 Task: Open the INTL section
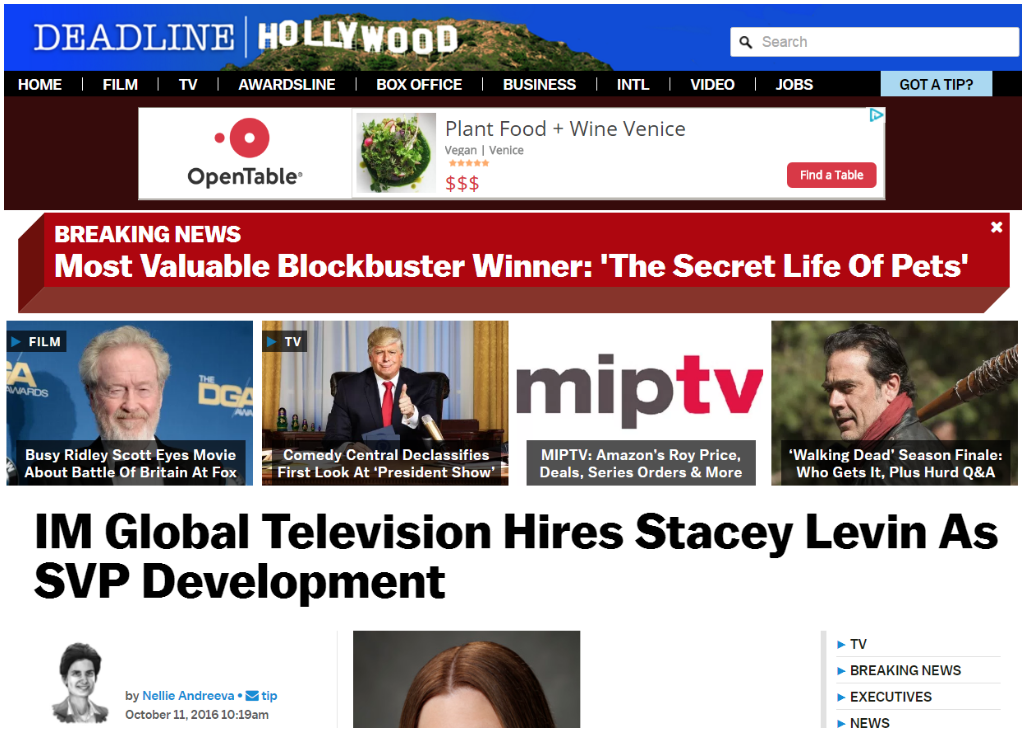click(633, 84)
